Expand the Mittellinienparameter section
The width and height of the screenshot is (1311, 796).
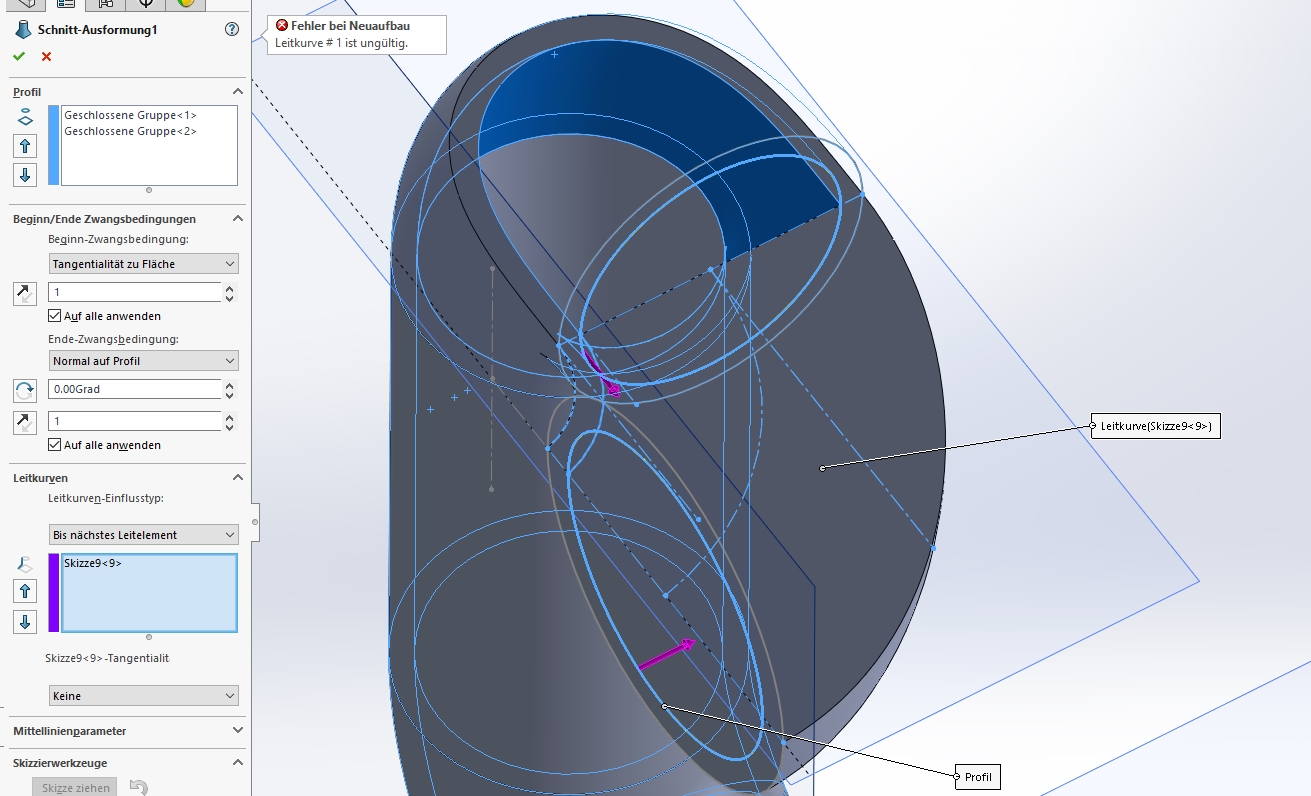click(x=237, y=731)
